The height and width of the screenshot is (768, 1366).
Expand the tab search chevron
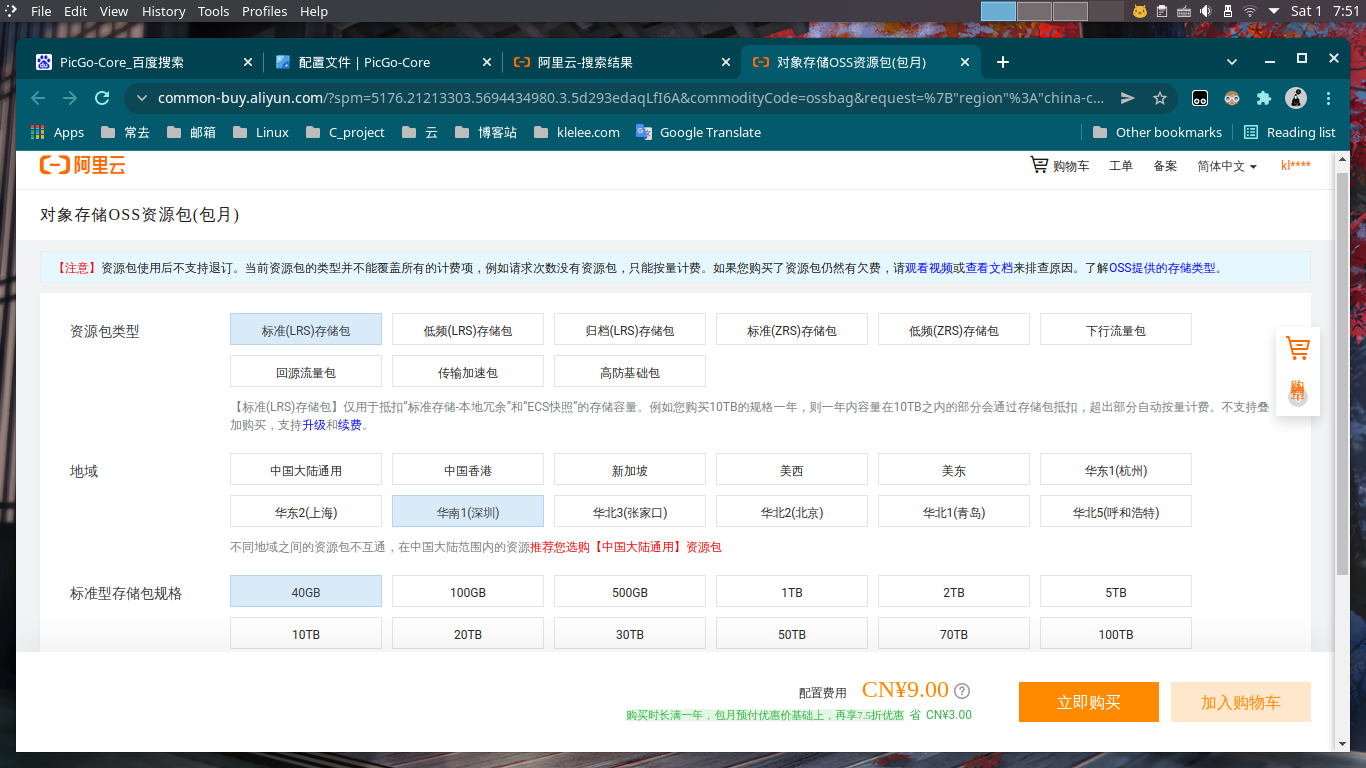pyautogui.click(x=1231, y=61)
